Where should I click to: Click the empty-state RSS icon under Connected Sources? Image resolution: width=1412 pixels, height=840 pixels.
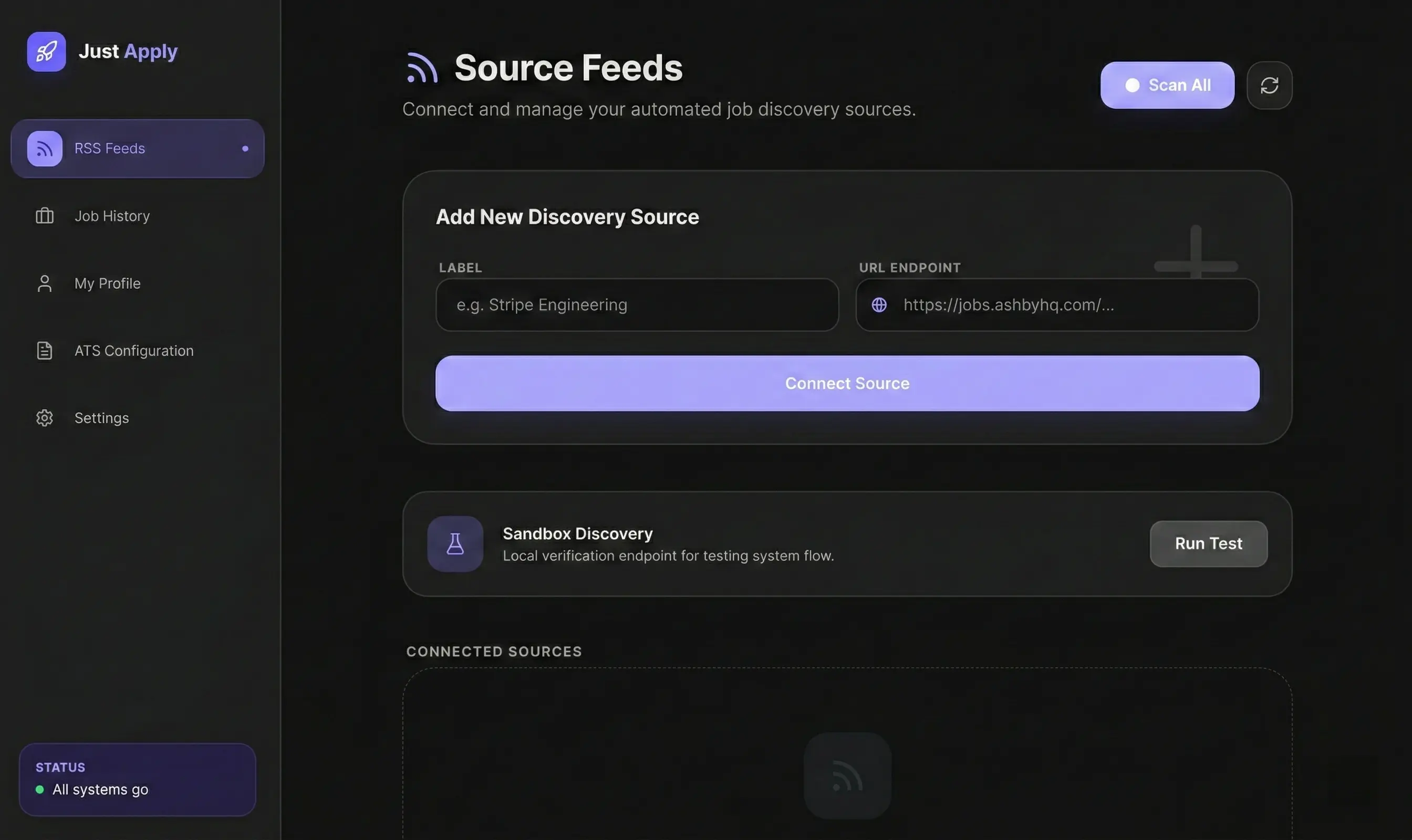click(x=847, y=775)
